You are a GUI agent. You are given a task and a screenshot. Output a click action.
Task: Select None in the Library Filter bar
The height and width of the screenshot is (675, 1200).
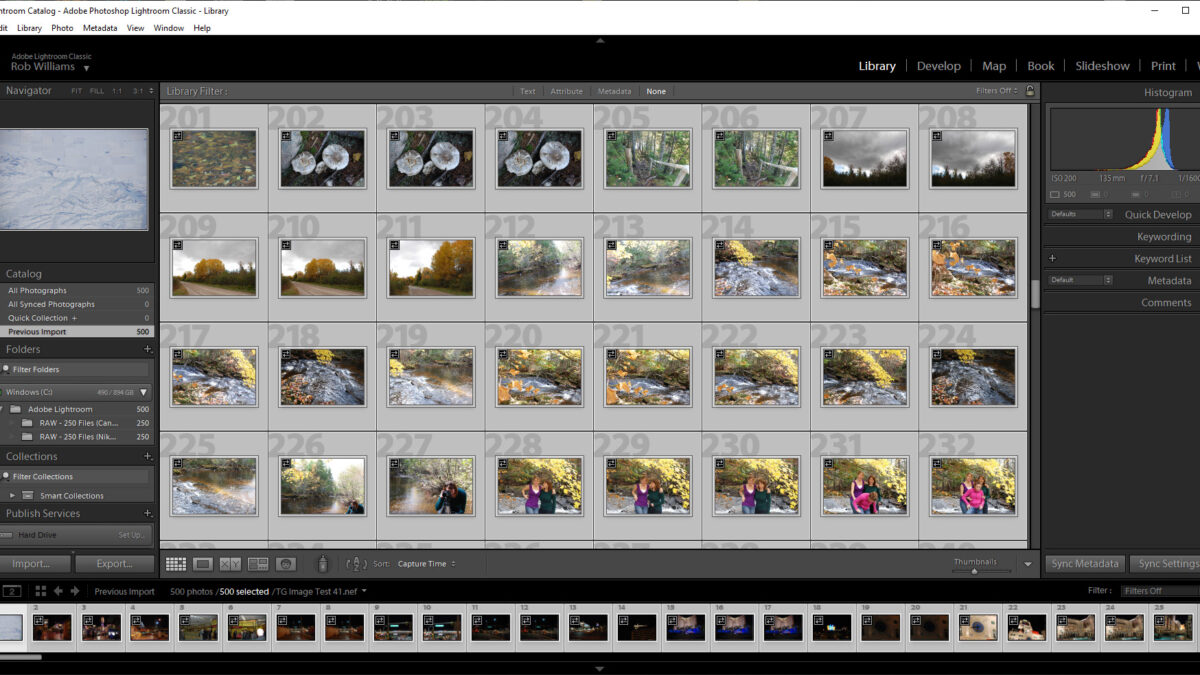pos(656,91)
